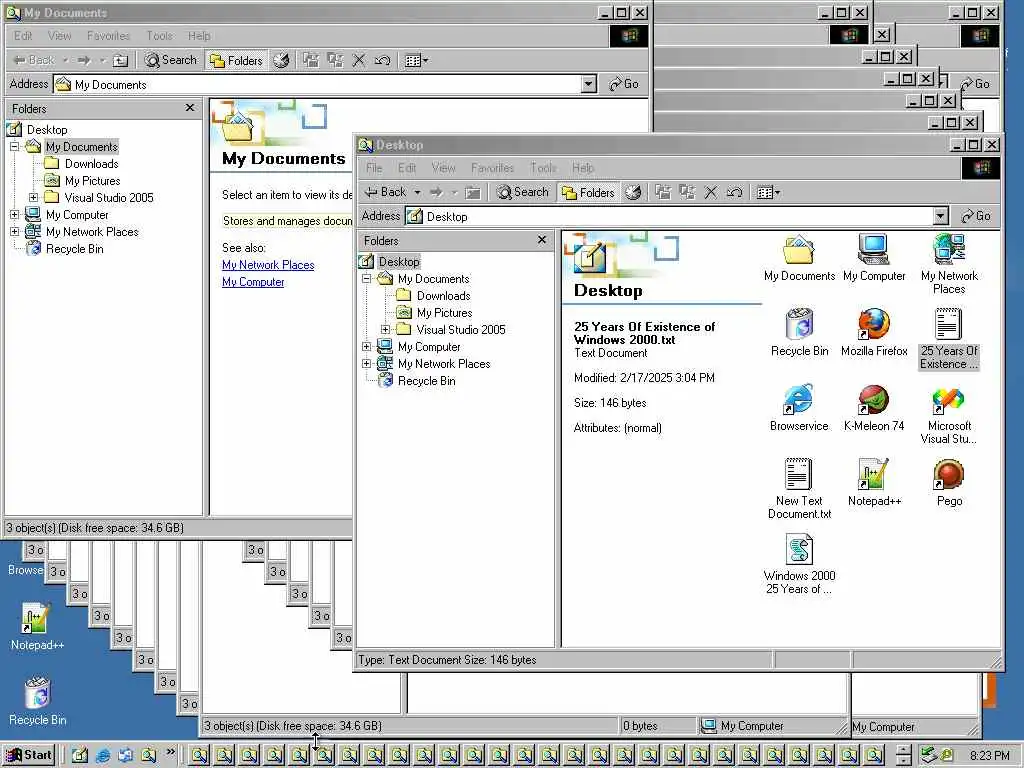
Task: Expand Visual Studio 2005 in My Documents tree
Action: [33, 197]
